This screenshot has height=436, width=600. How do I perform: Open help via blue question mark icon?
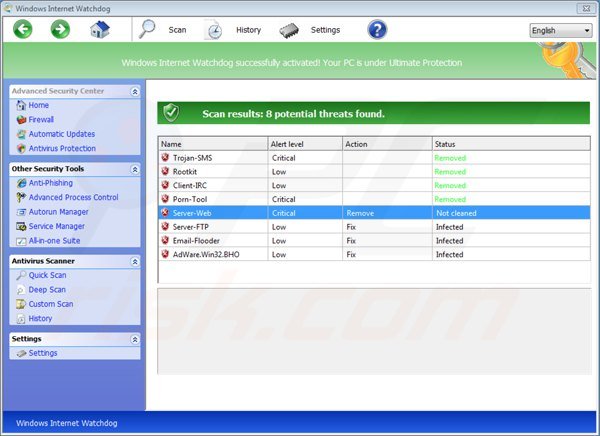click(377, 29)
